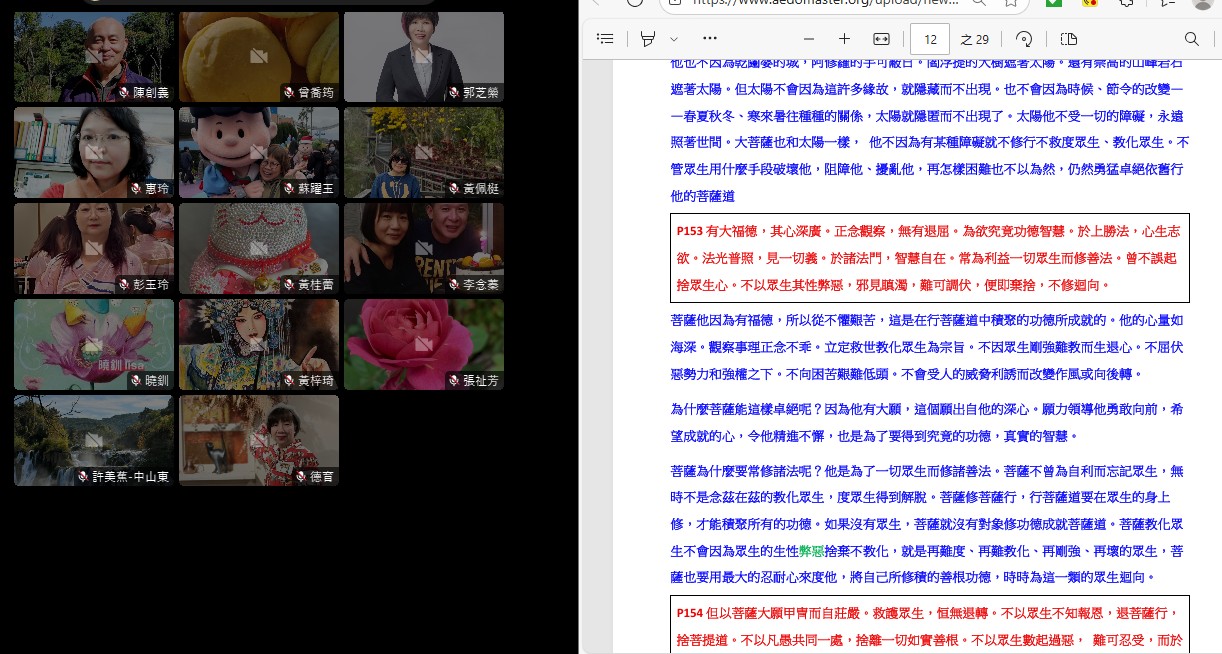The image size is (1222, 654).
Task: Open the browser extensions puzzle icon
Action: (x=1127, y=3)
